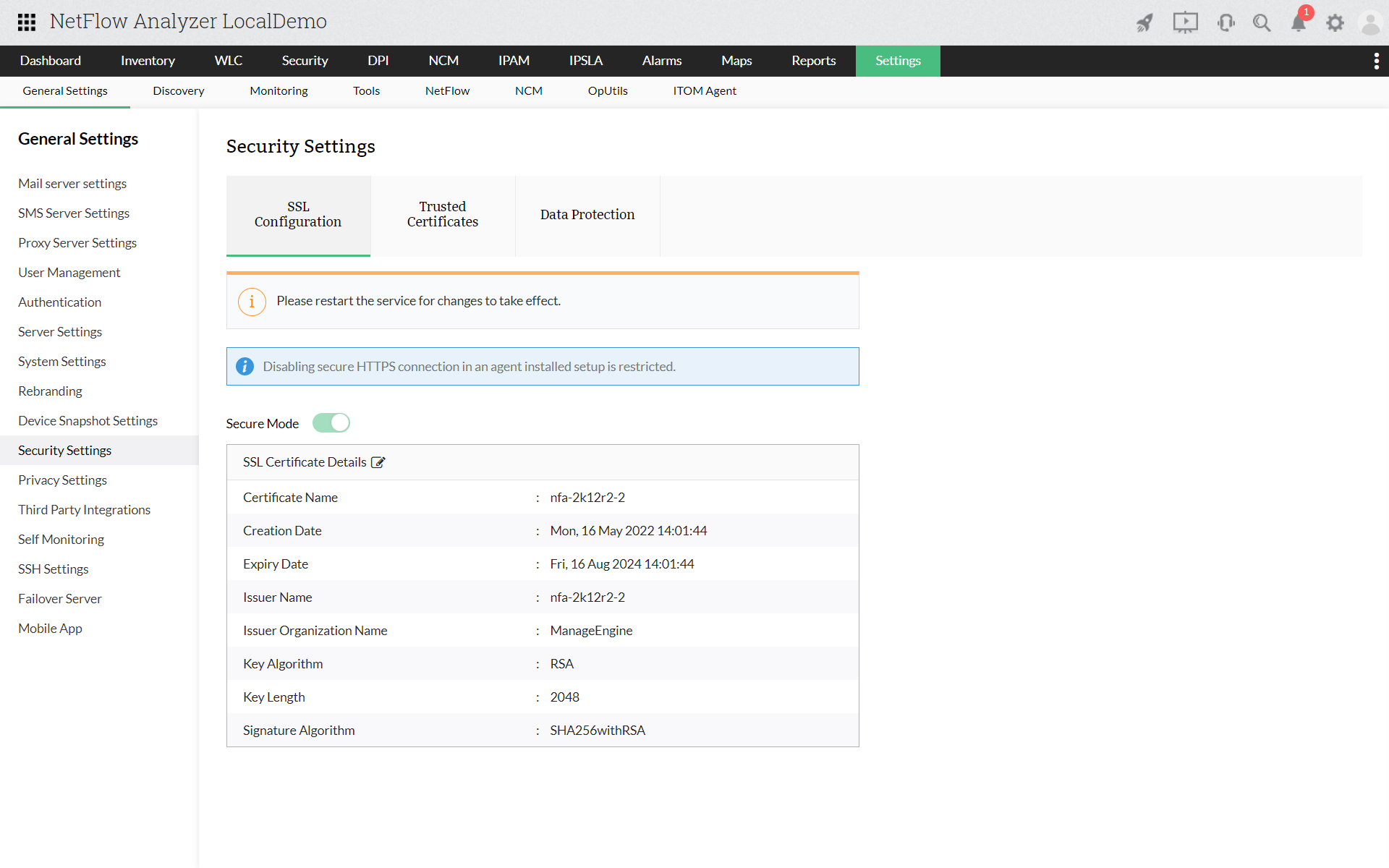Open the apps grid launcher icon
This screenshot has height=868, width=1389.
tap(27, 22)
